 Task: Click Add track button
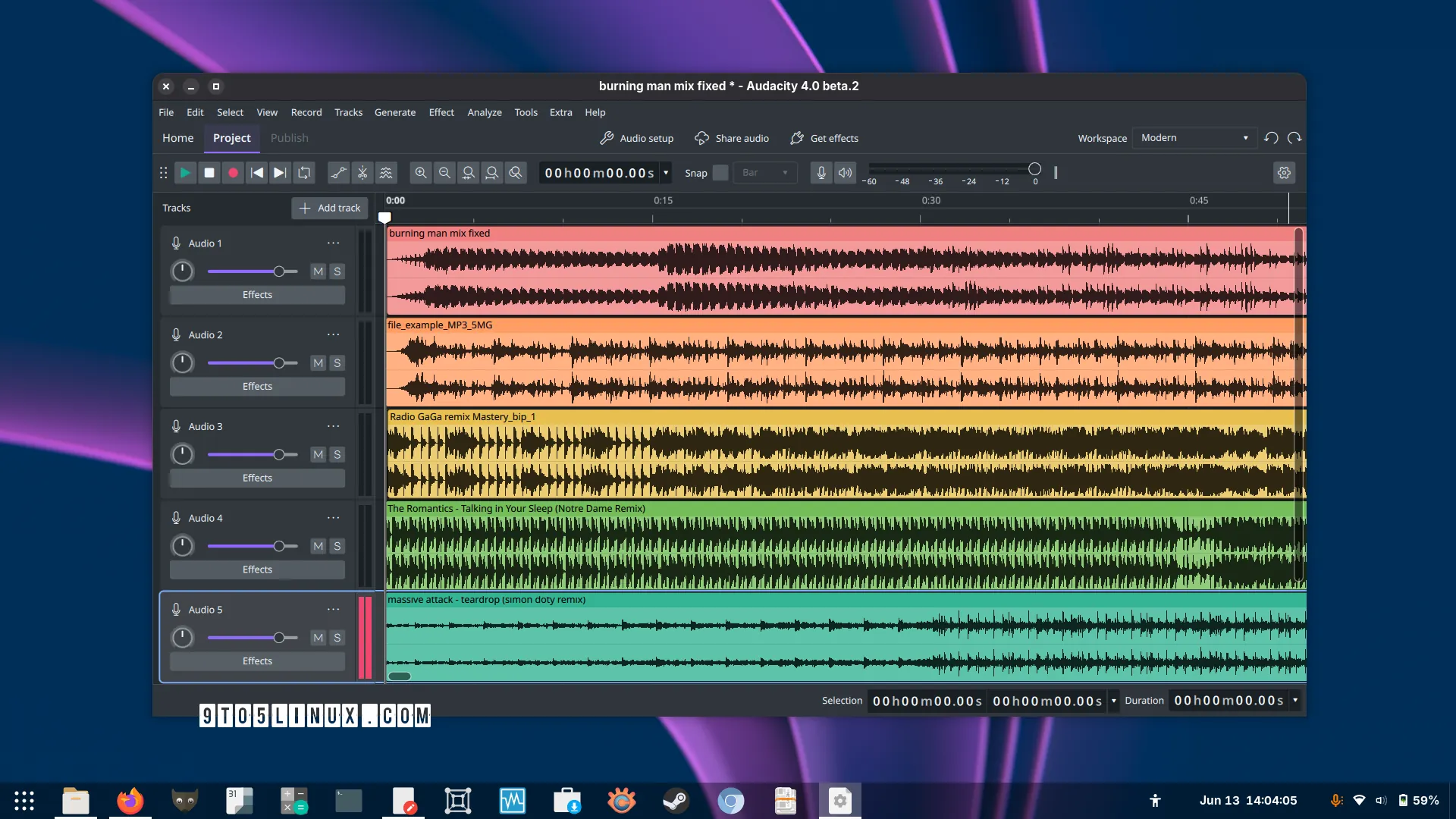[x=330, y=208]
